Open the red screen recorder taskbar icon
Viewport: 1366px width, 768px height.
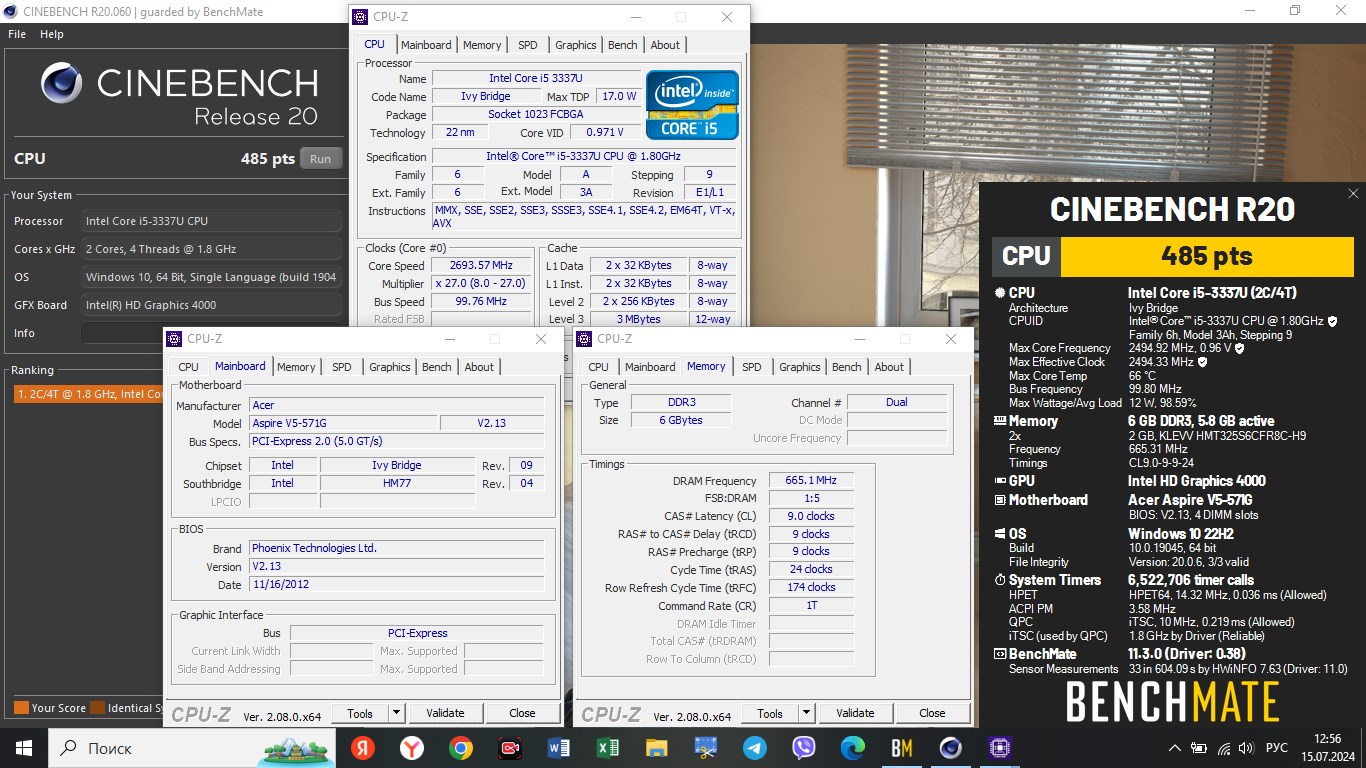510,747
